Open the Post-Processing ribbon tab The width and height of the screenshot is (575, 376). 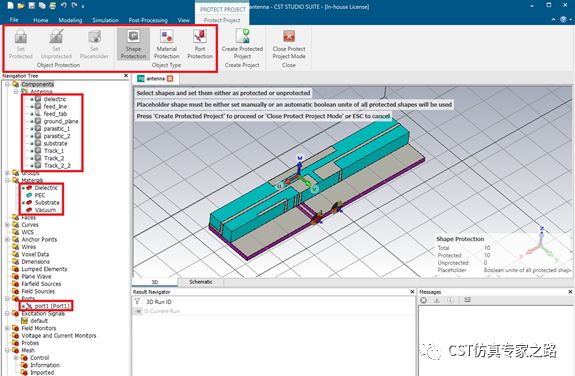(x=148, y=20)
